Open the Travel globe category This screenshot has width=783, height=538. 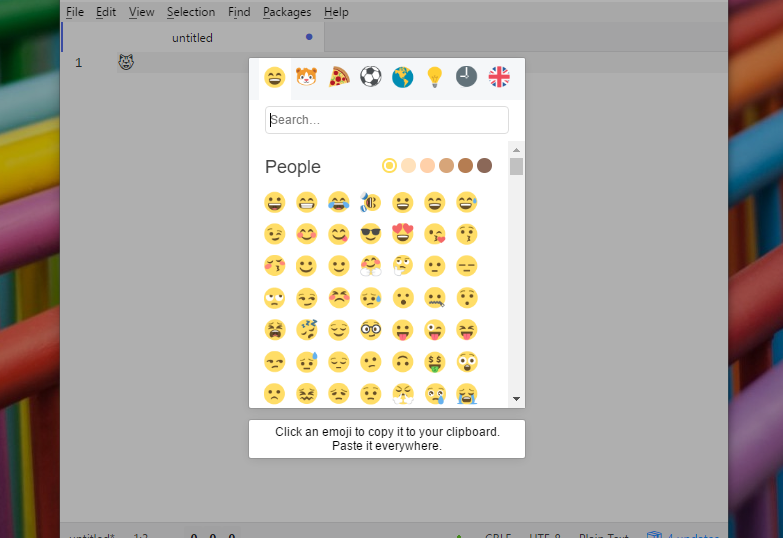tap(402, 77)
